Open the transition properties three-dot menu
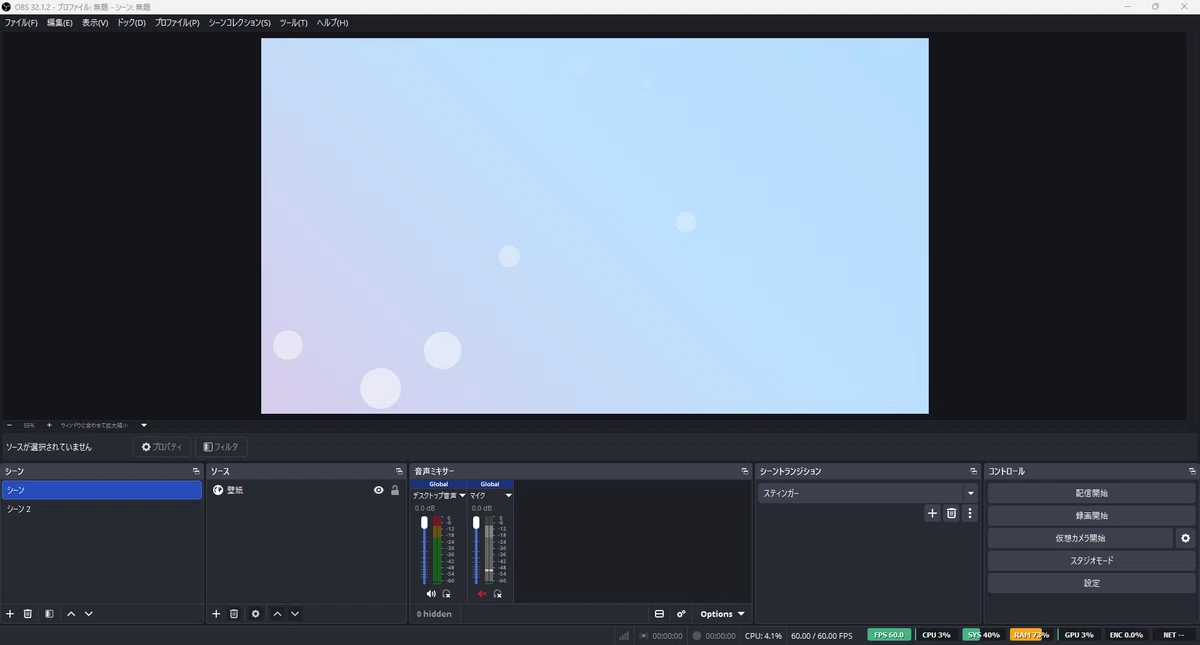The width and height of the screenshot is (1200, 645). point(969,513)
